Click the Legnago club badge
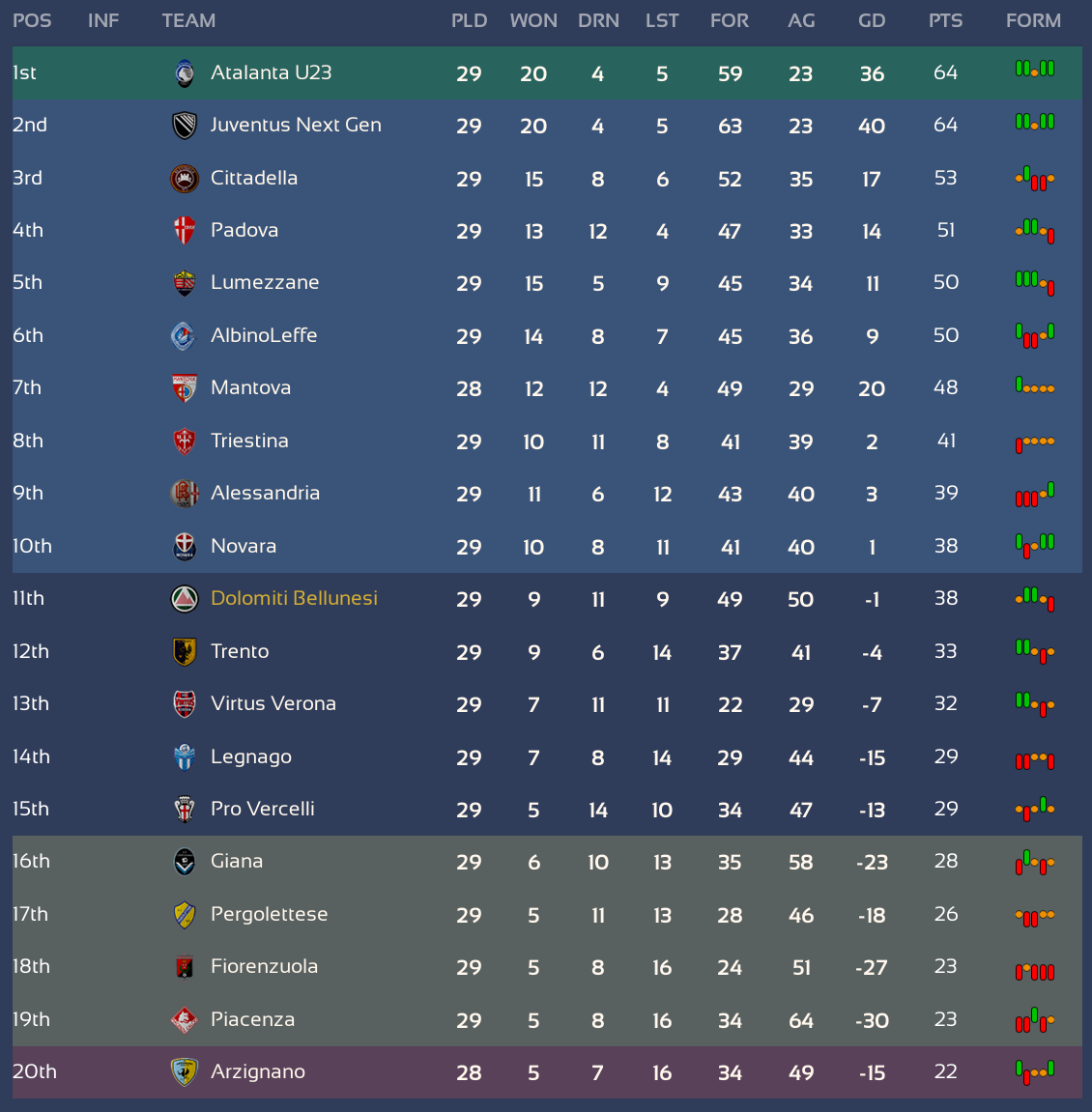1092x1112 pixels. coord(185,757)
